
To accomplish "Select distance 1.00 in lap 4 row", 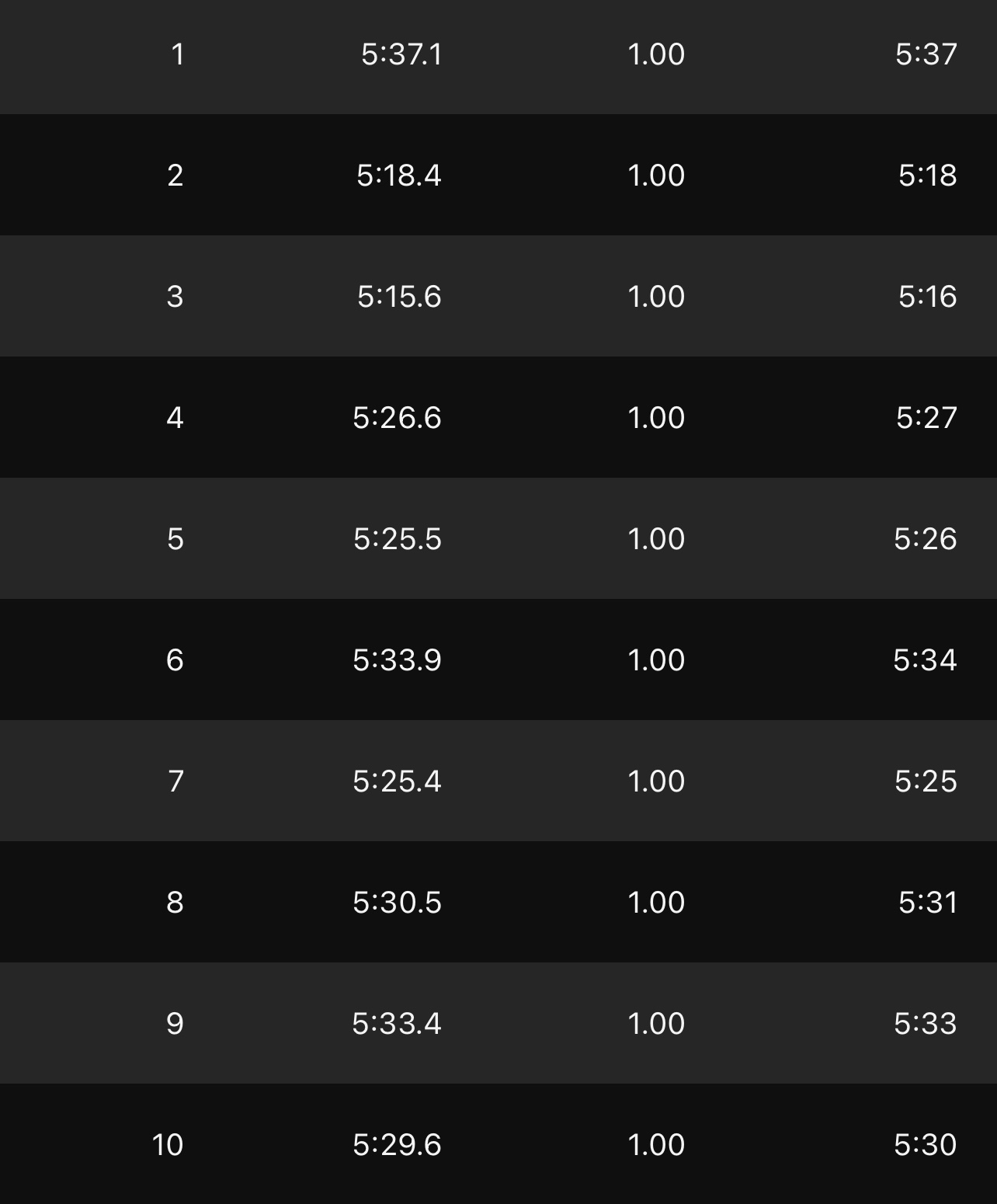I will pos(656,418).
